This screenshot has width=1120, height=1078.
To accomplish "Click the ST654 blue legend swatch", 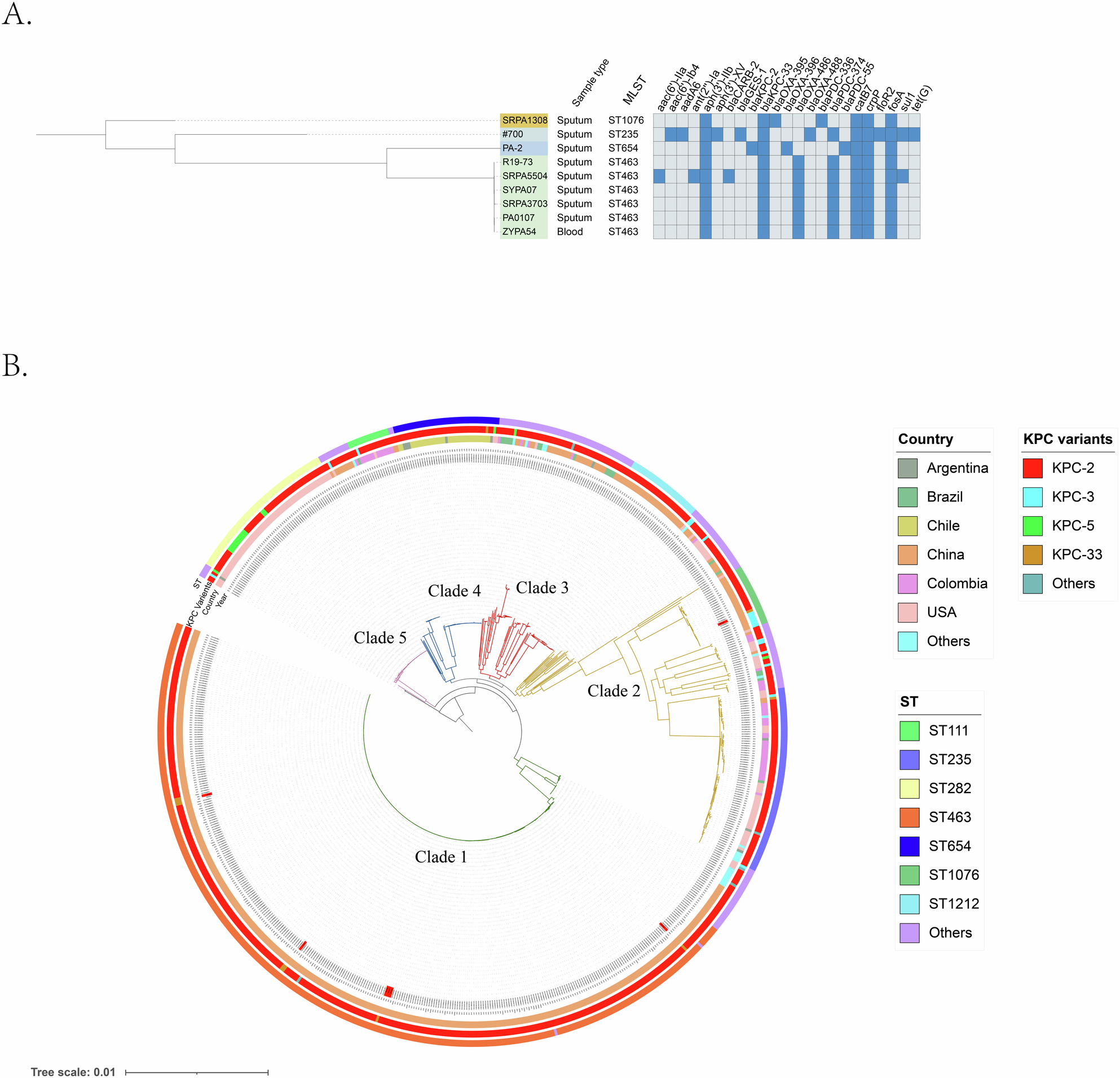I will (x=909, y=846).
